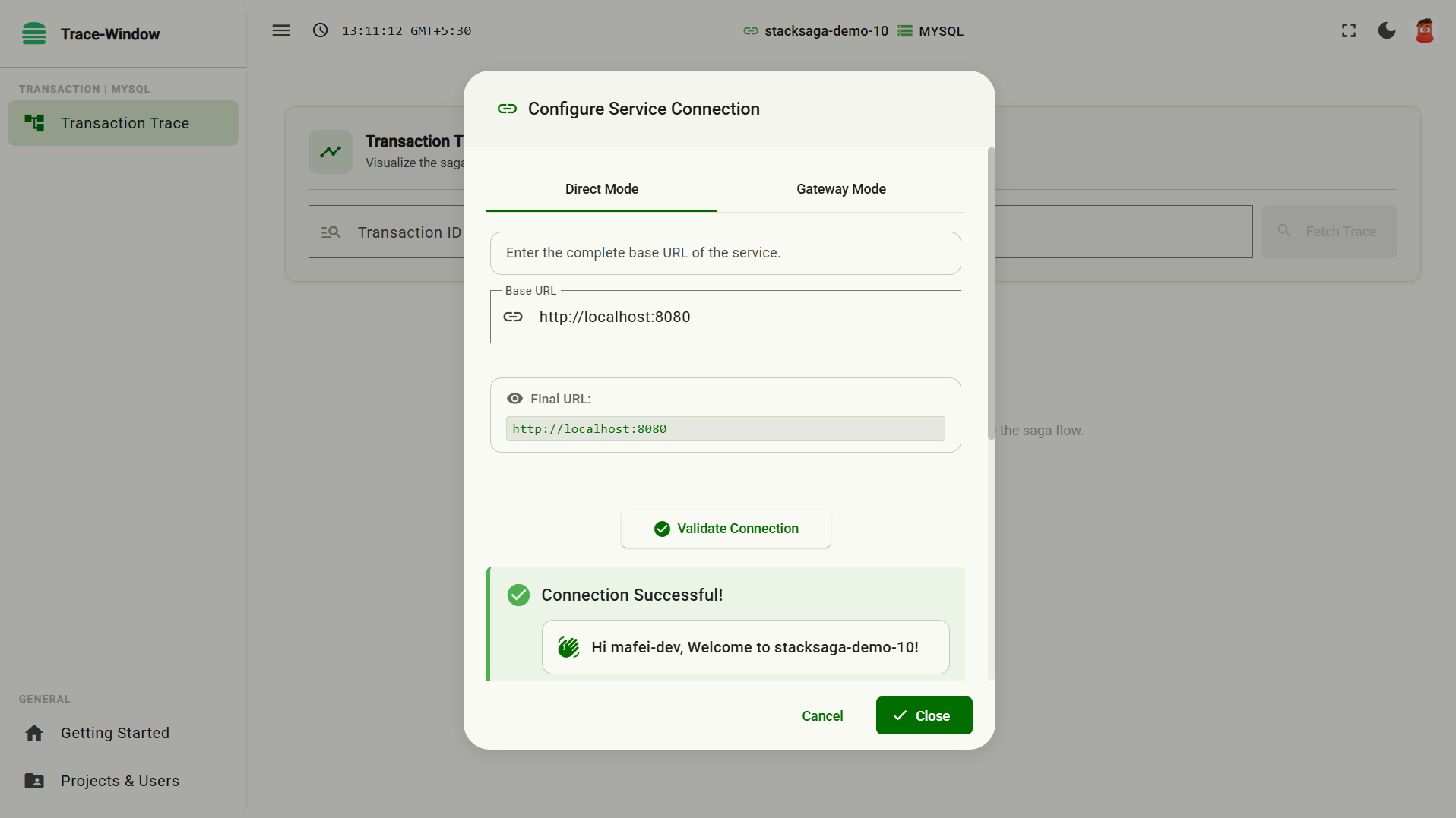Click the database icon next to MYSQL
This screenshot has width=1456, height=818.
coord(905,31)
